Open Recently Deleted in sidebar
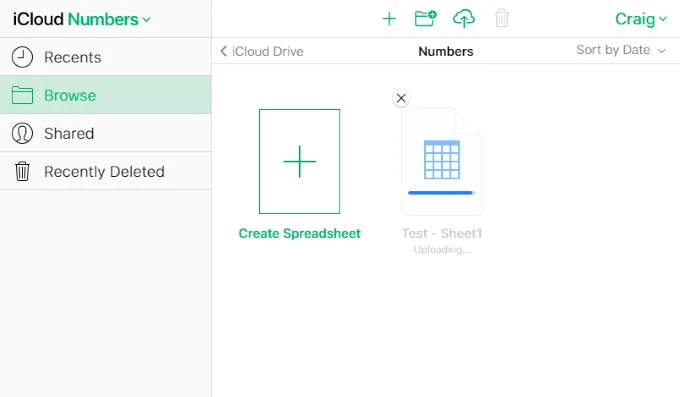Viewport: 680px width, 397px height. [105, 171]
